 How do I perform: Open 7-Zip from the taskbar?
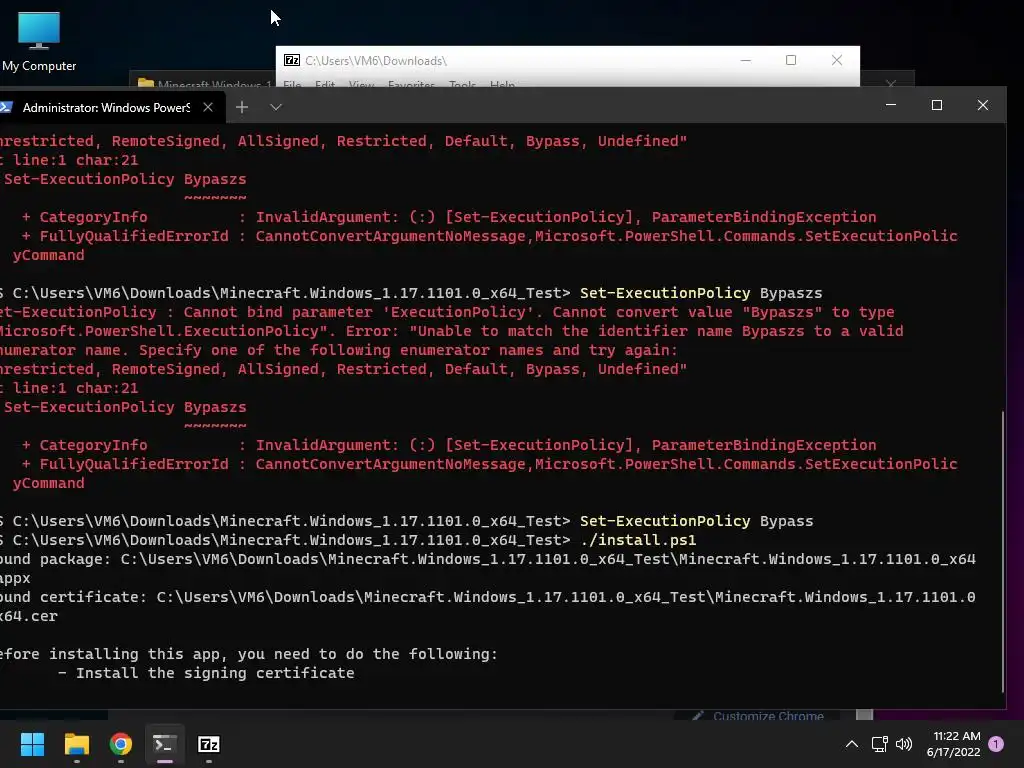pyautogui.click(x=208, y=744)
